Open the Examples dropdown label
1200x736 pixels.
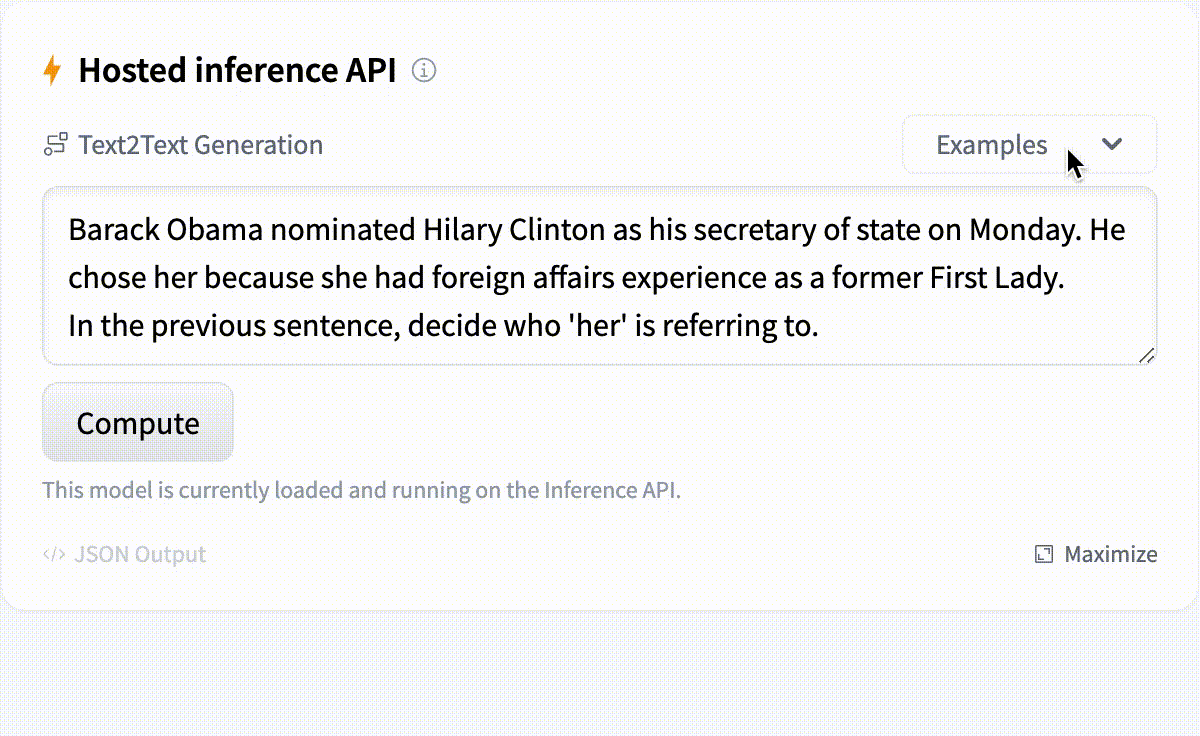[991, 145]
